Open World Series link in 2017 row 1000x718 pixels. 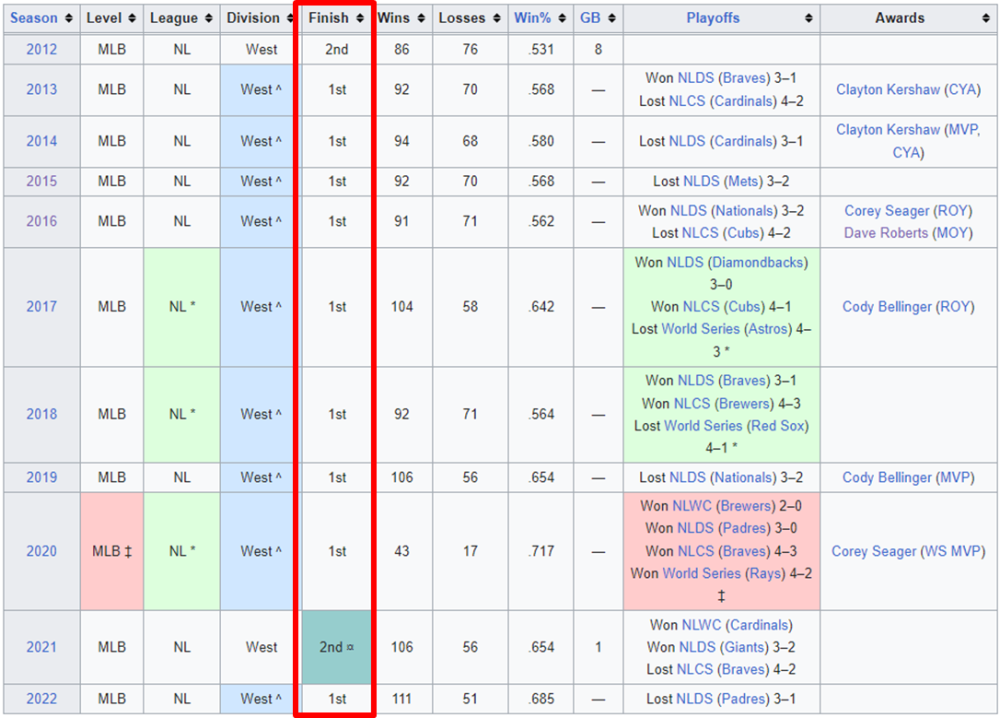701,330
